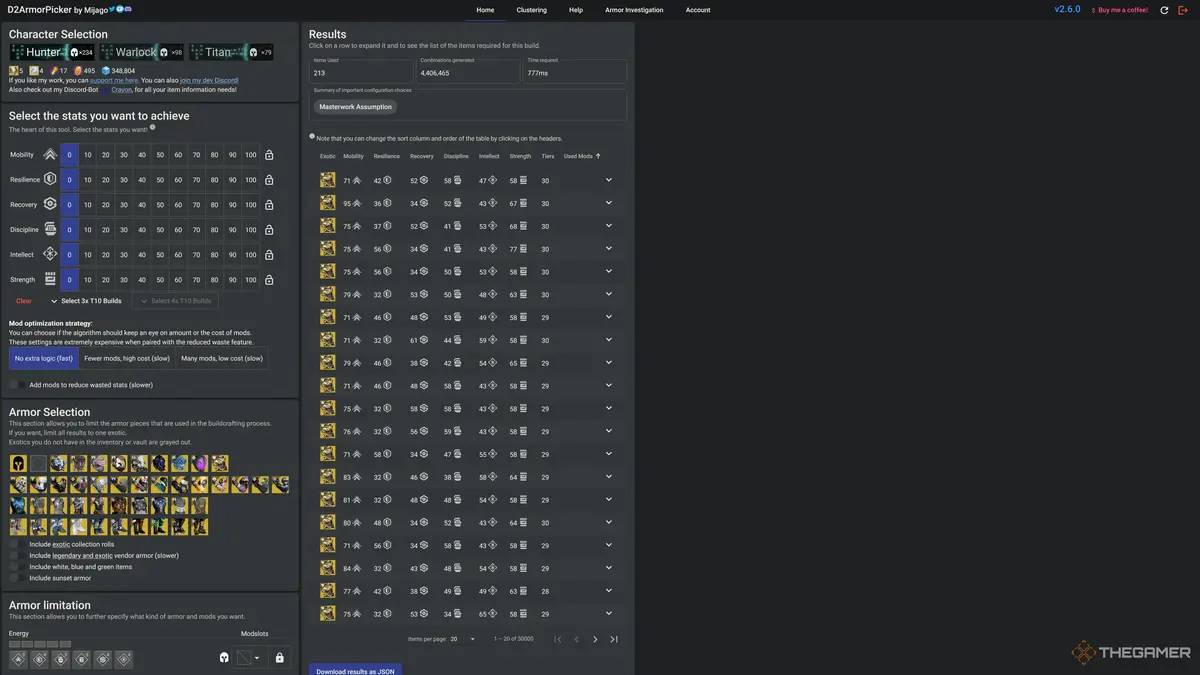Viewport: 1200px width, 675px height.
Task: Click the logout icon in the top bar
Action: click(x=1183, y=10)
